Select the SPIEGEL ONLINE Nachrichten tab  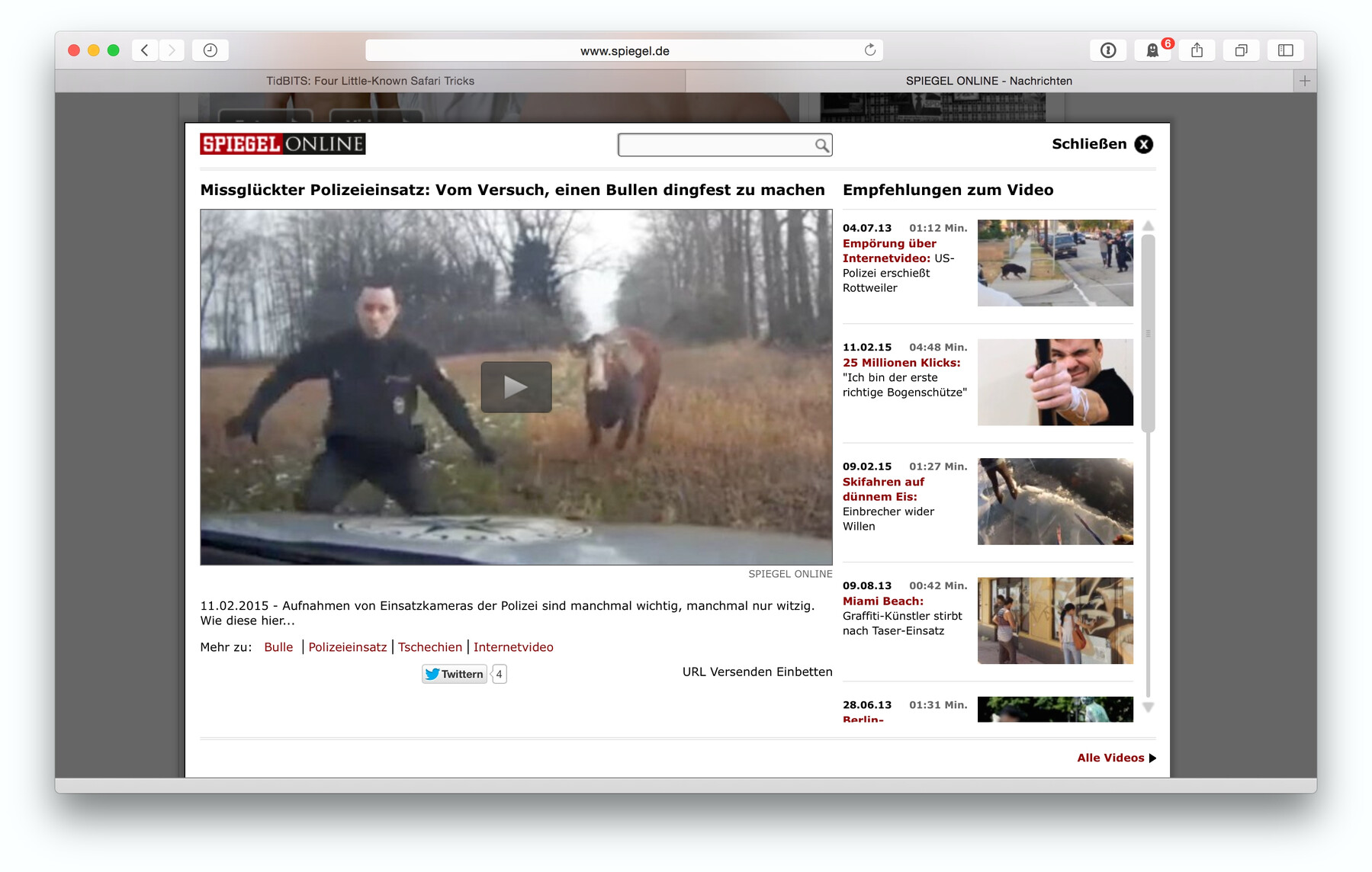point(988,81)
